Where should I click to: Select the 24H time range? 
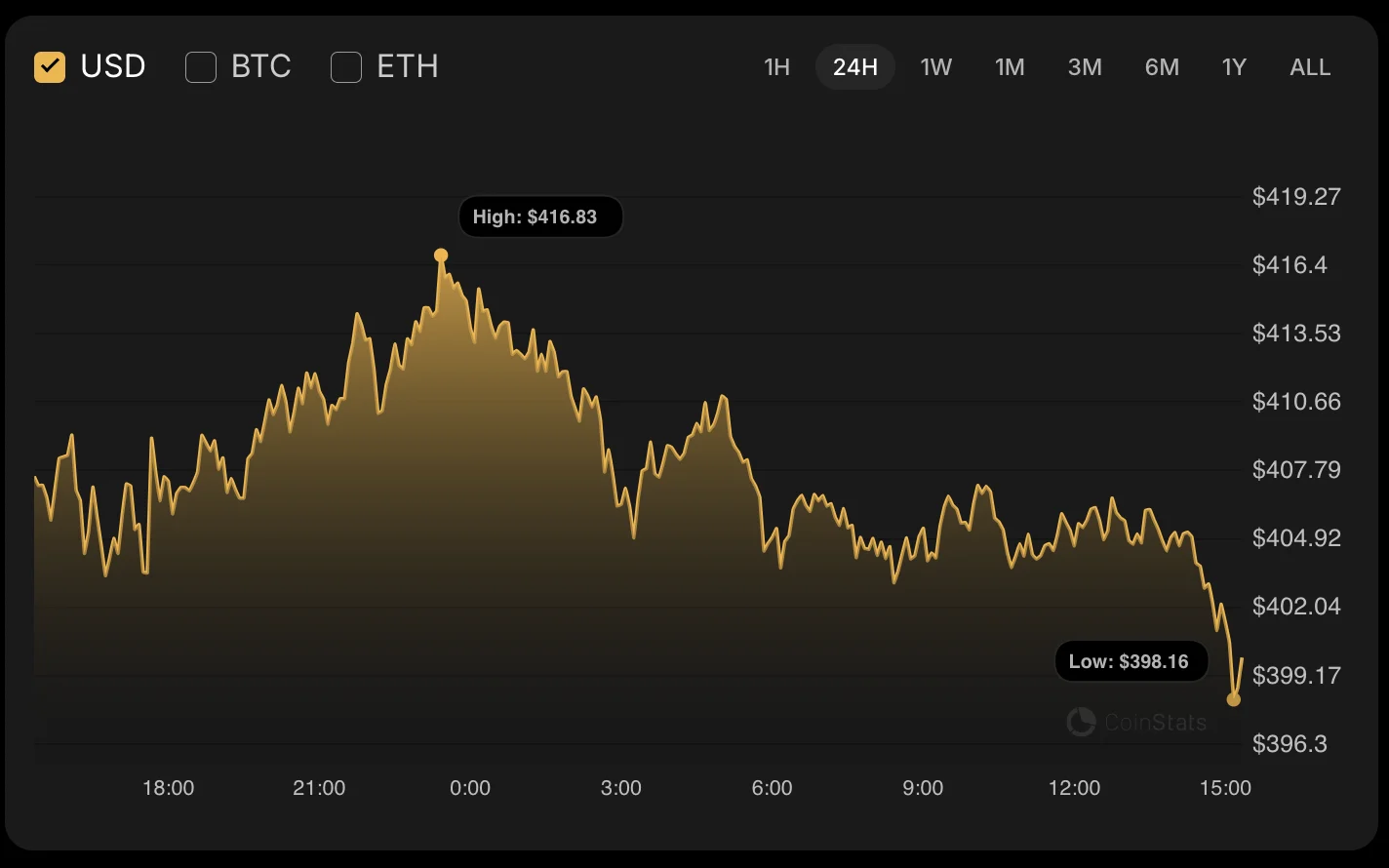[x=855, y=67]
